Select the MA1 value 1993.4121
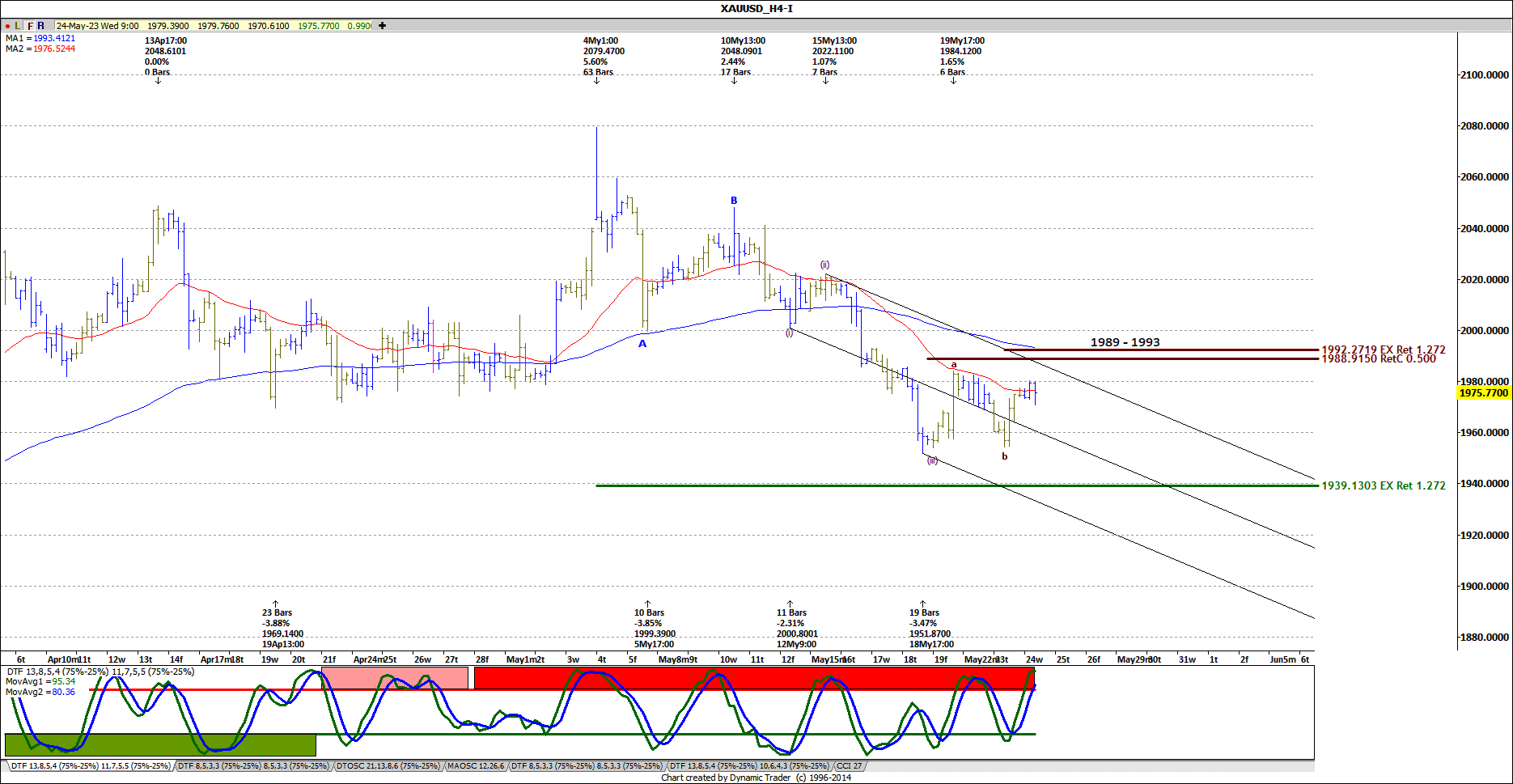Image resolution: width=1513 pixels, height=784 pixels. pos(54,38)
